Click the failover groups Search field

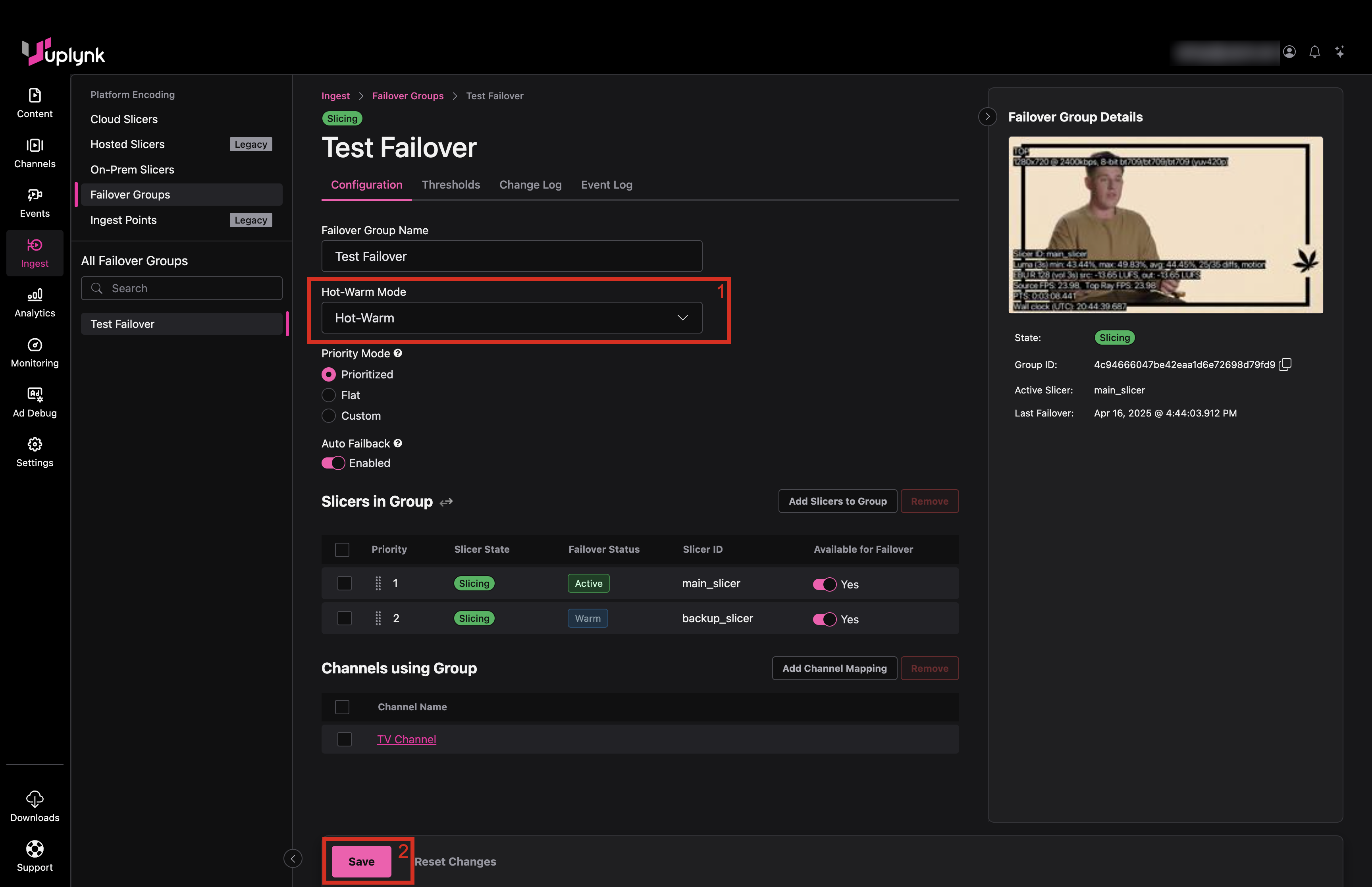(182, 288)
